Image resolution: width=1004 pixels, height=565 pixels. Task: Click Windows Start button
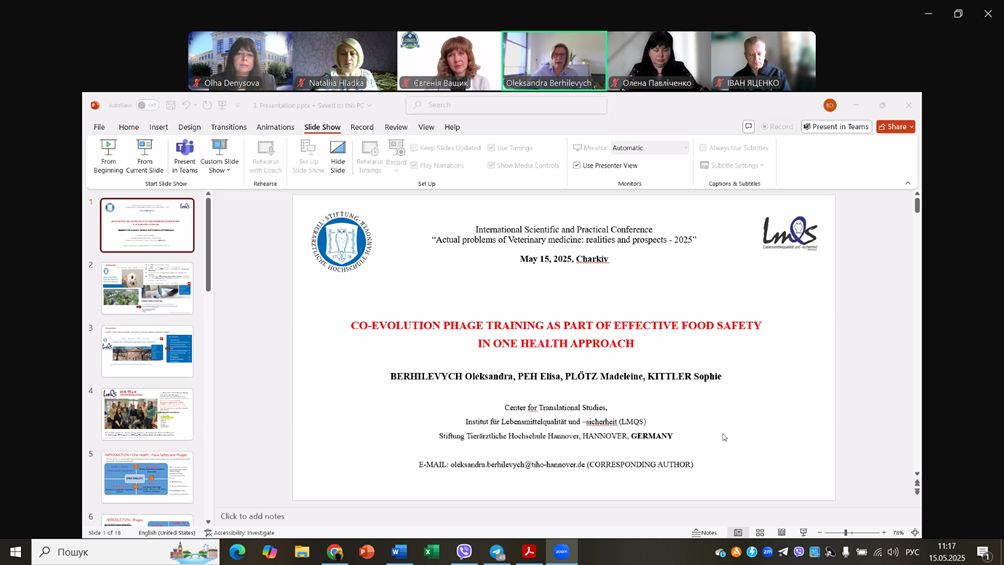point(15,552)
